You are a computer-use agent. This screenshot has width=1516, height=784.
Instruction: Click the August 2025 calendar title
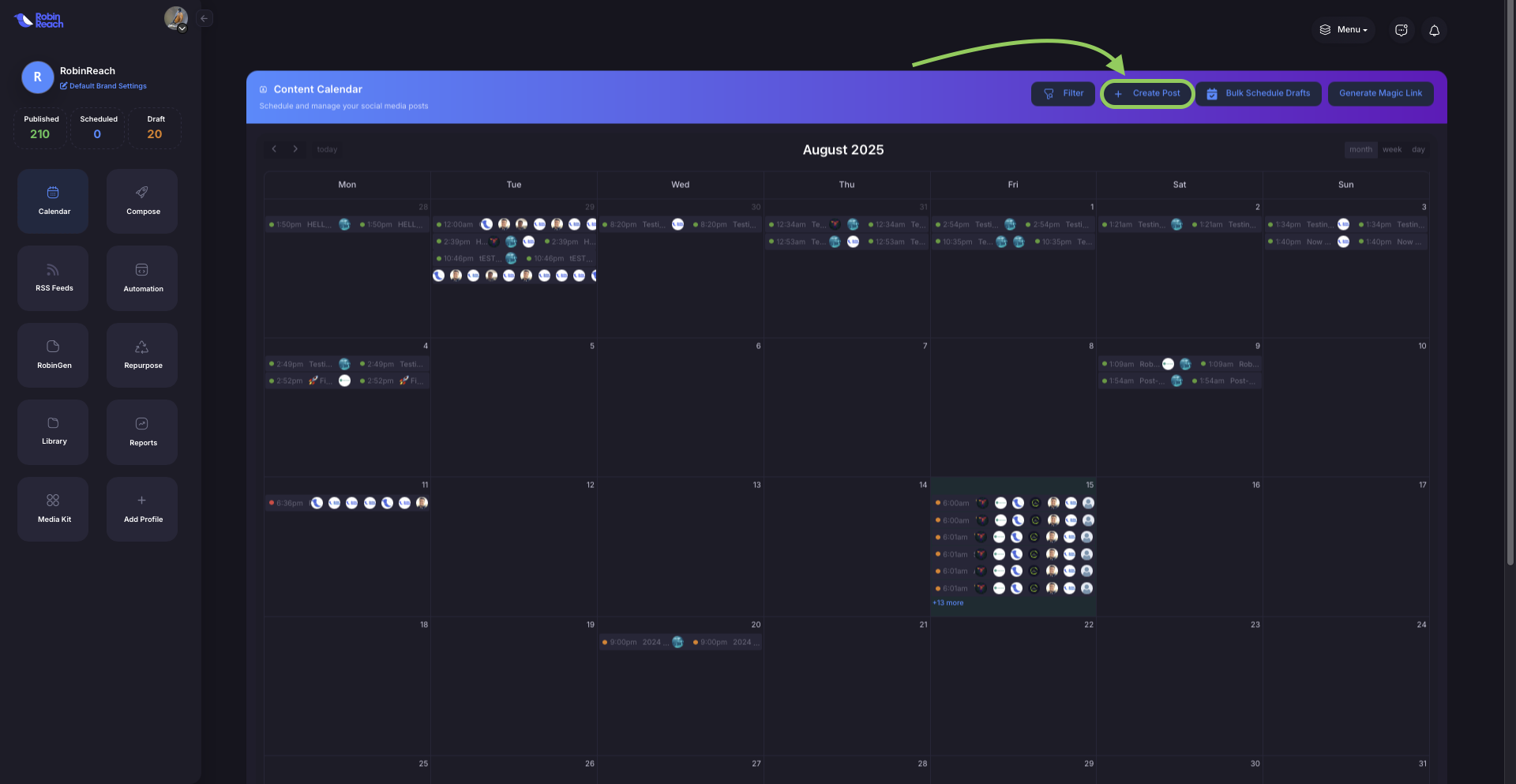[843, 150]
